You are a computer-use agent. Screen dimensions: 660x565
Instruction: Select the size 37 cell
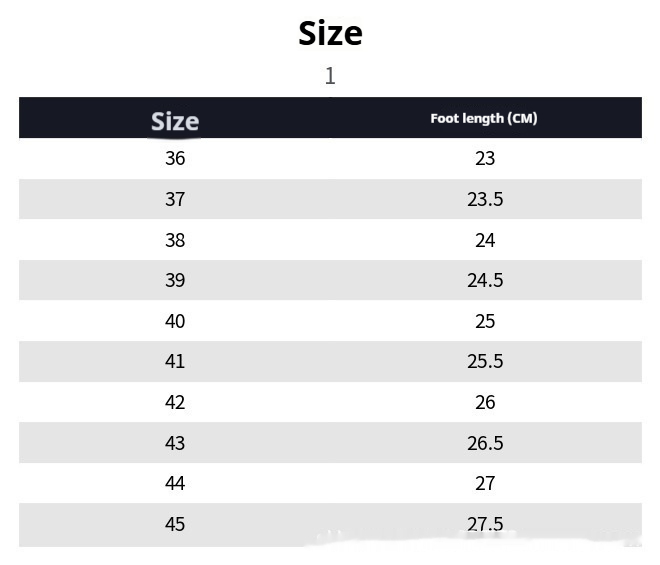tap(175, 199)
